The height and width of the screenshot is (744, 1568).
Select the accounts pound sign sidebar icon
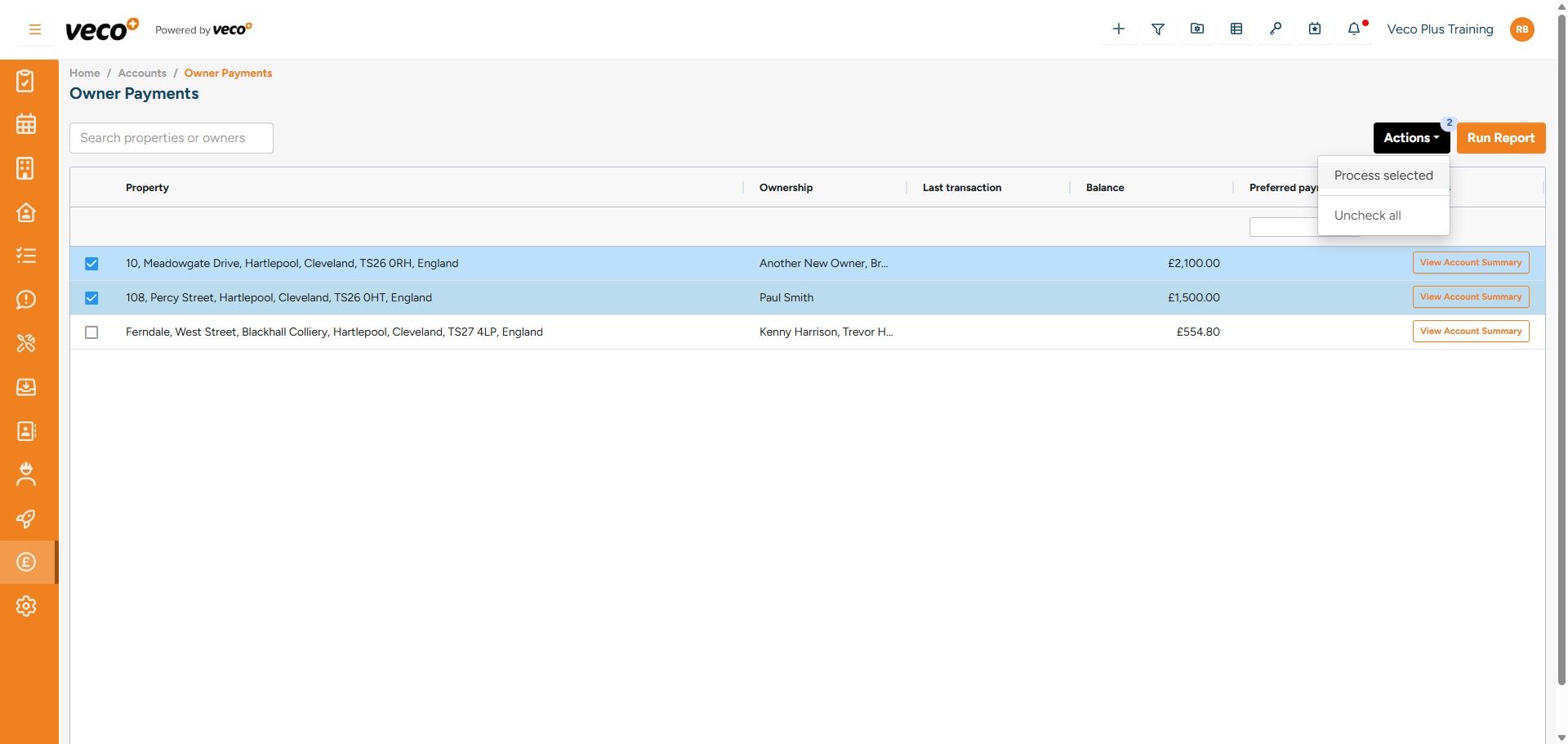click(x=26, y=562)
